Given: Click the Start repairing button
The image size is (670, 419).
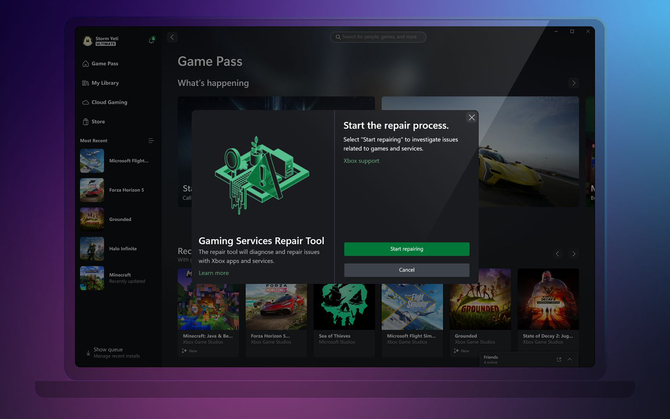Looking at the screenshot, I should coord(406,249).
